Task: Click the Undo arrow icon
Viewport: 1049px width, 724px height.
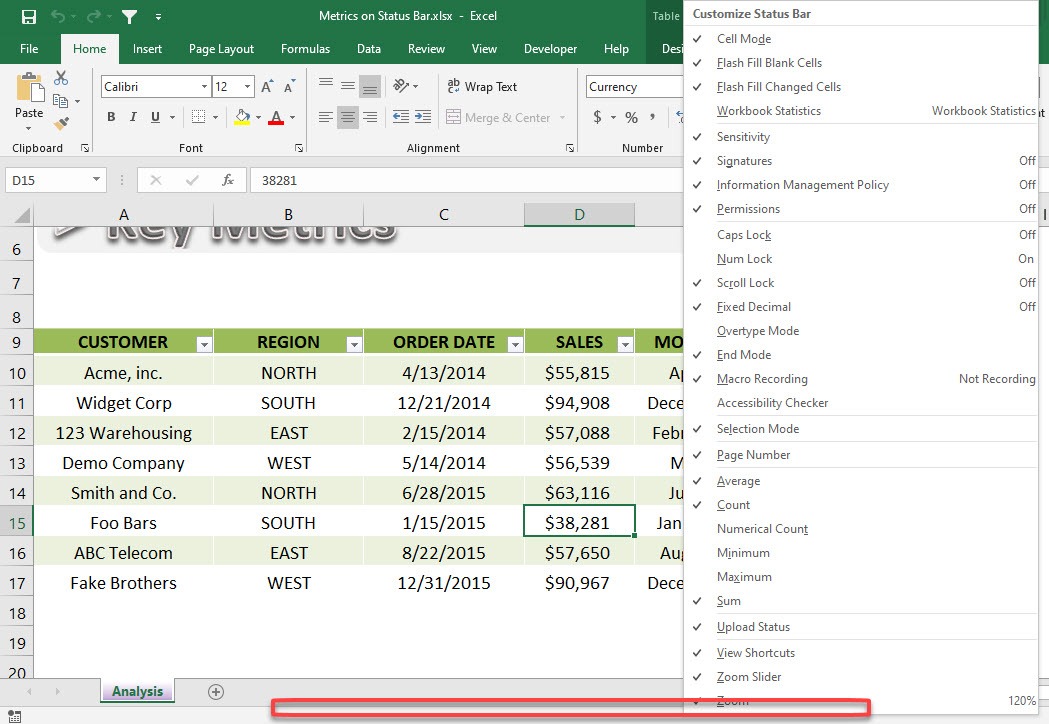Action: click(x=58, y=16)
